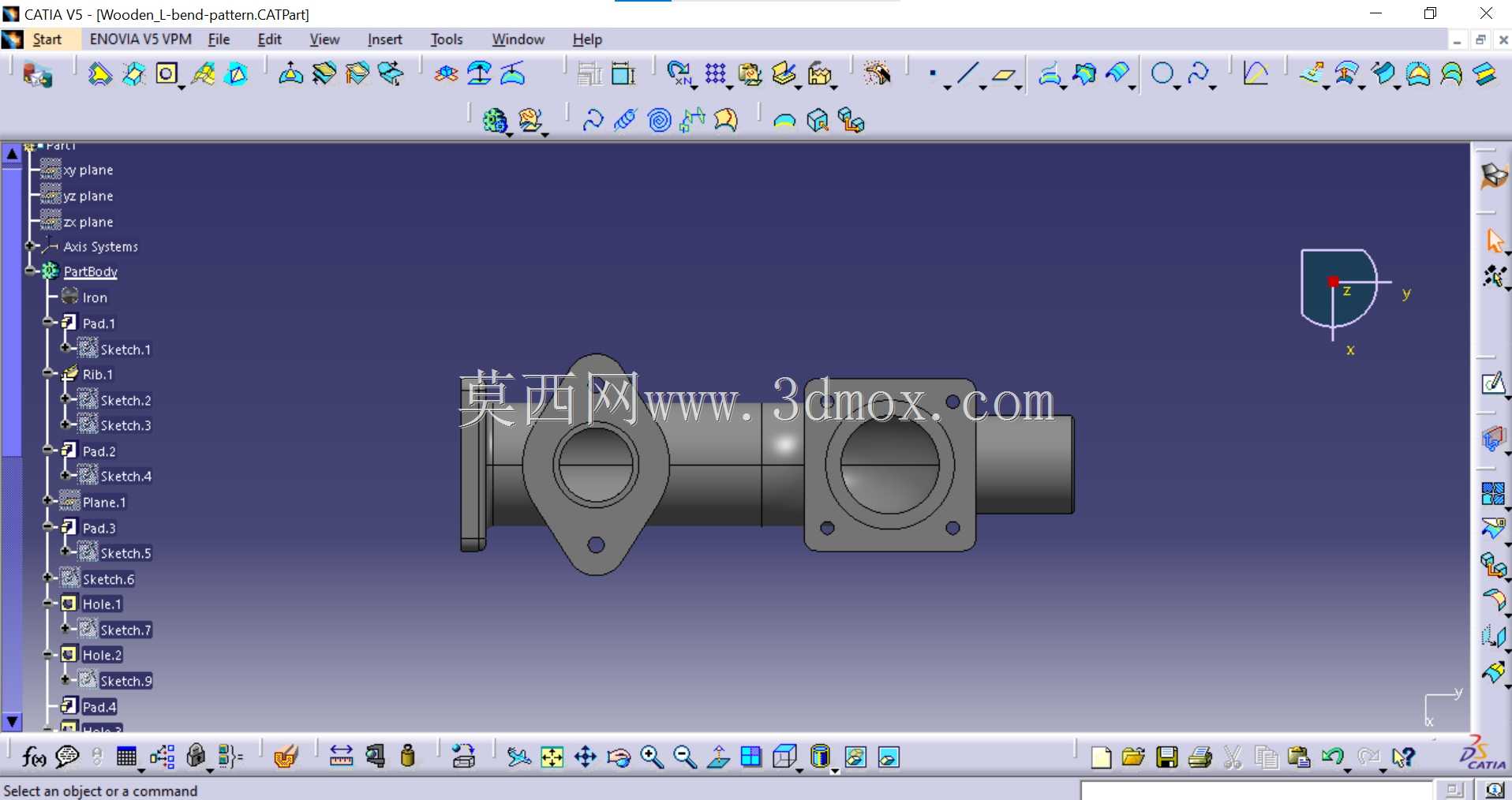Collapse the Hole.1 tree node

pyautogui.click(x=48, y=604)
